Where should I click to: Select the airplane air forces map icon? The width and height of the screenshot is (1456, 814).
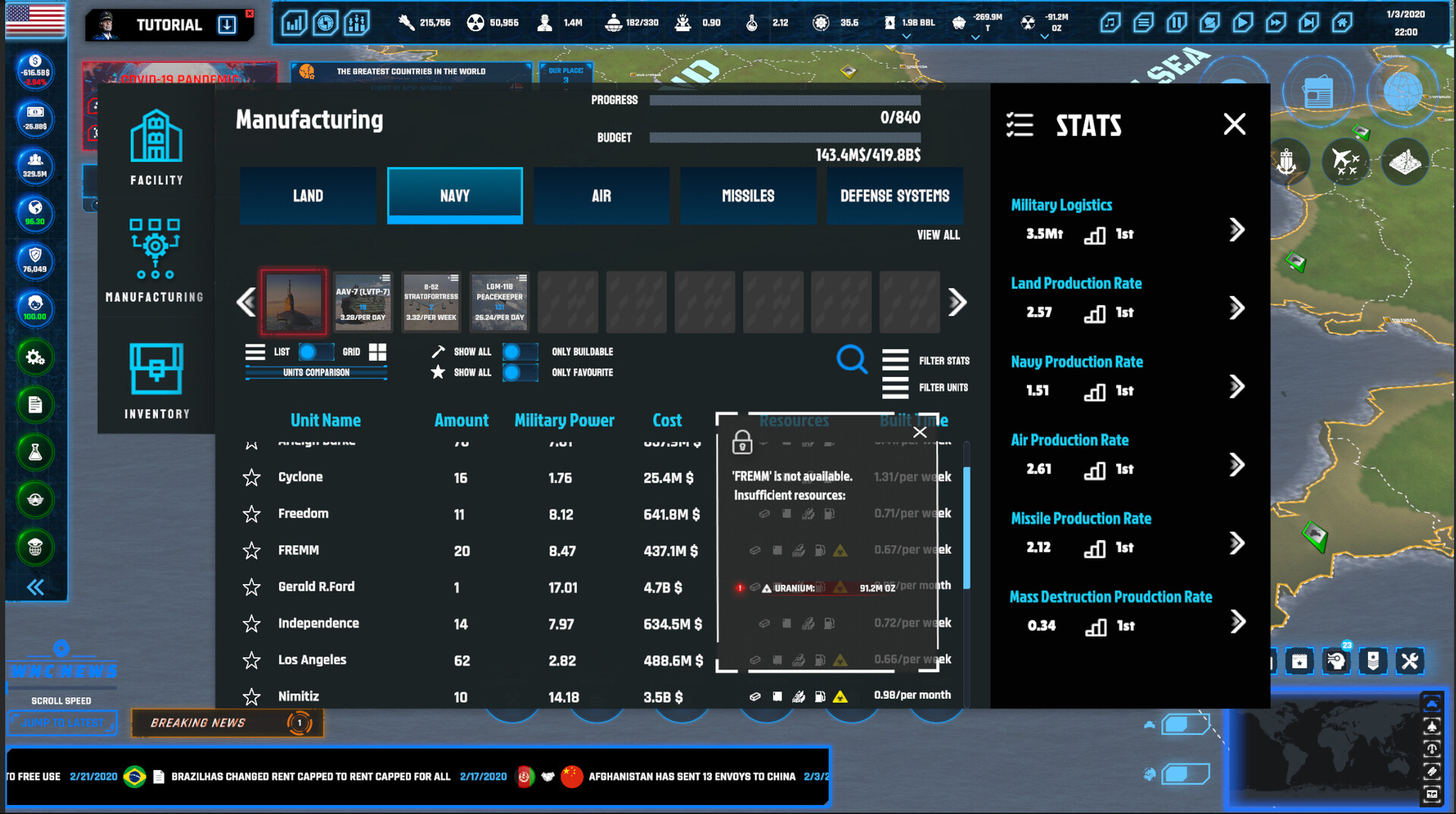coord(1348,162)
